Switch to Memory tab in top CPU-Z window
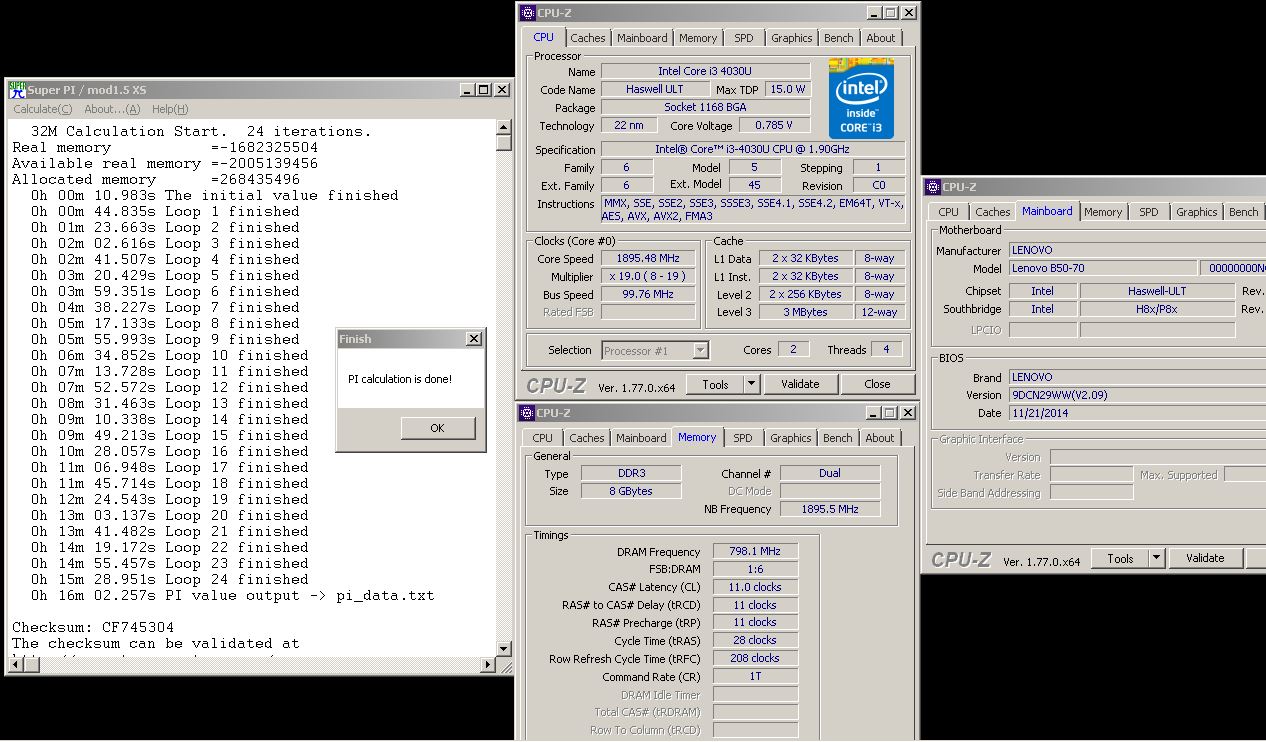 click(698, 38)
